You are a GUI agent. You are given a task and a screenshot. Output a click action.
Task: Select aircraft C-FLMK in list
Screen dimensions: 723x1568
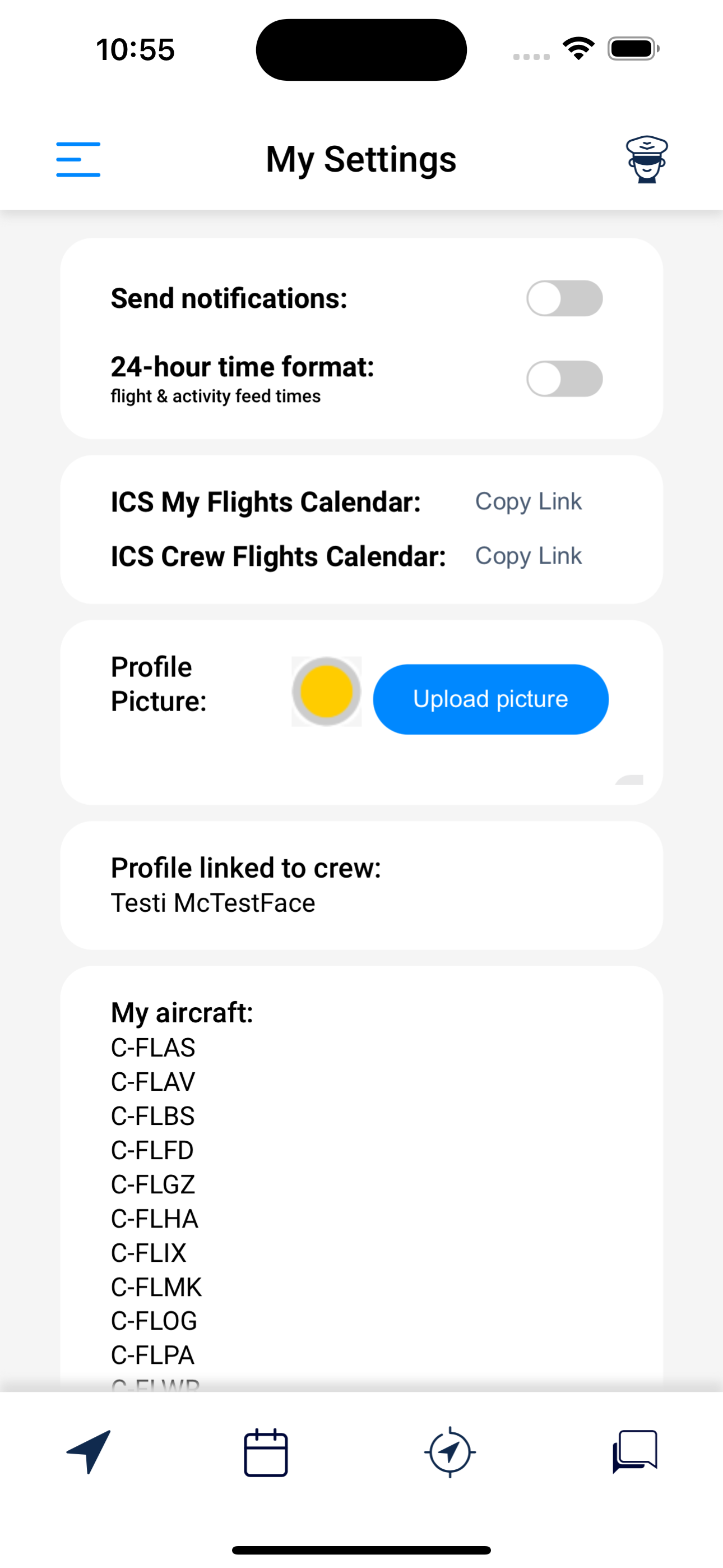[156, 1287]
